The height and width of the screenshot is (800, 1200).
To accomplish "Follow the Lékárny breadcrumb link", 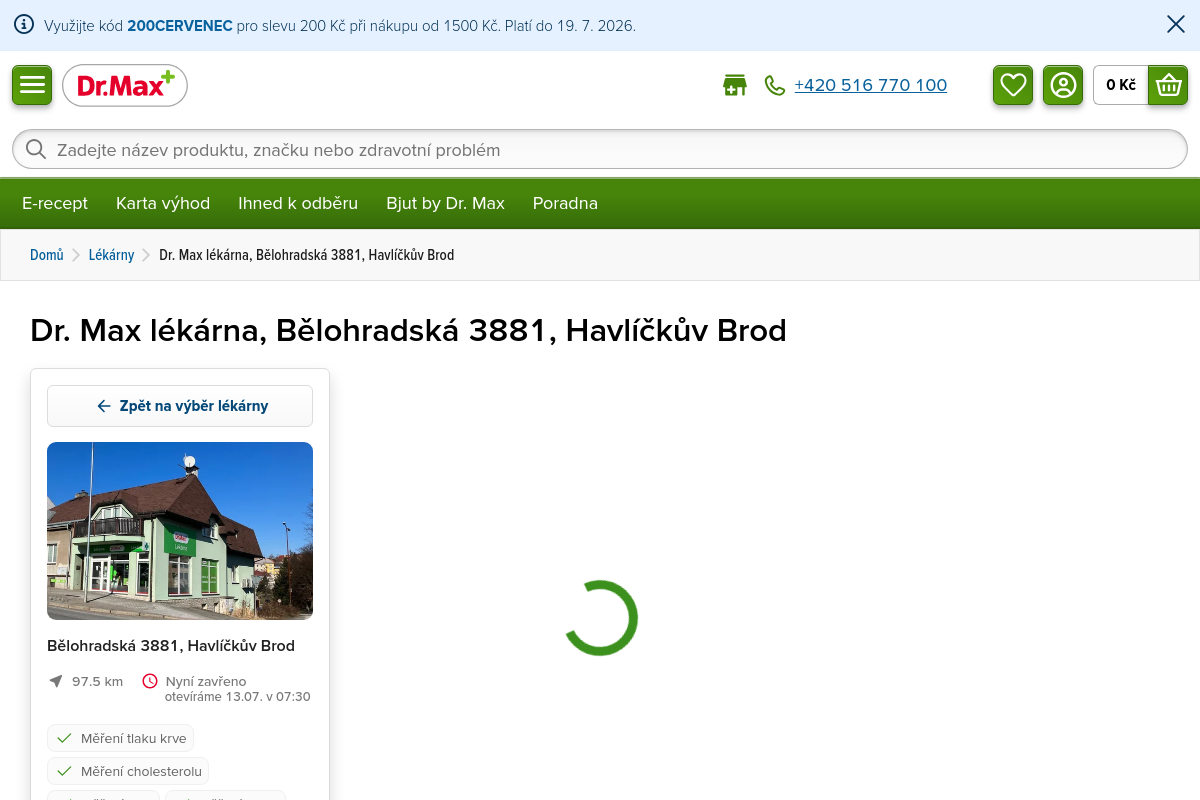I will 111,255.
